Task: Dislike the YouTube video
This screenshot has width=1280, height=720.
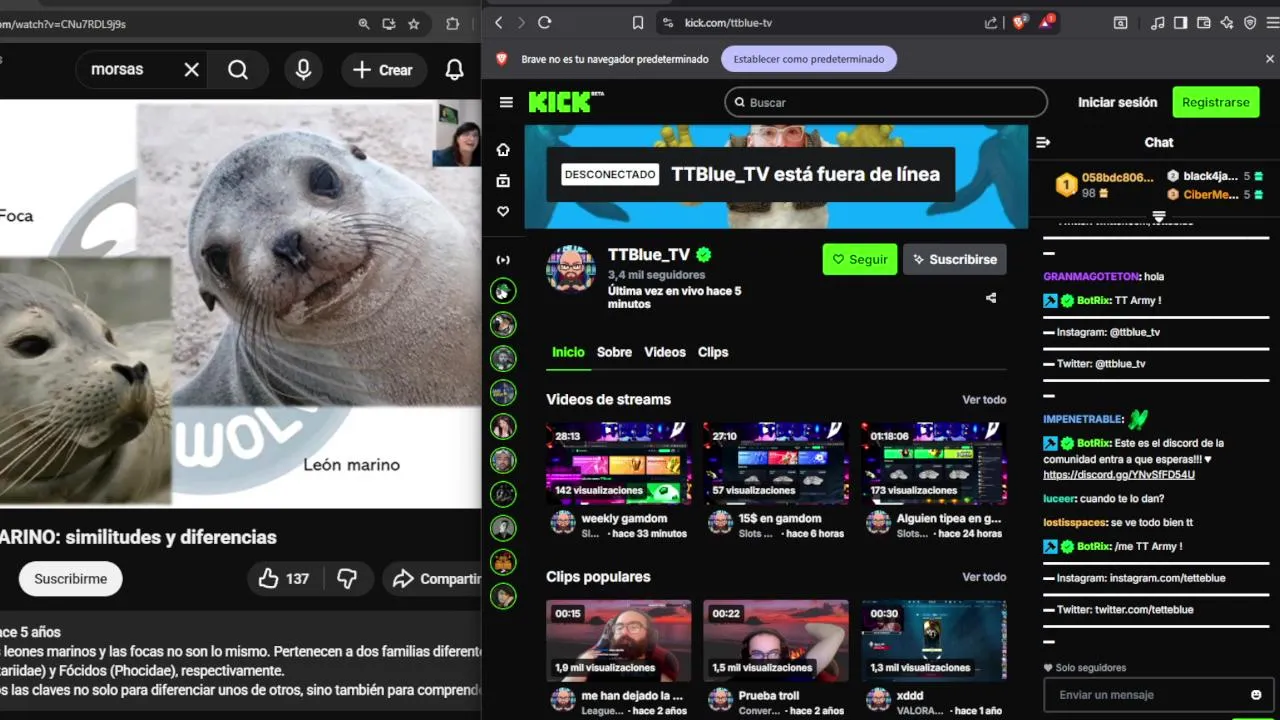Action: pos(347,578)
